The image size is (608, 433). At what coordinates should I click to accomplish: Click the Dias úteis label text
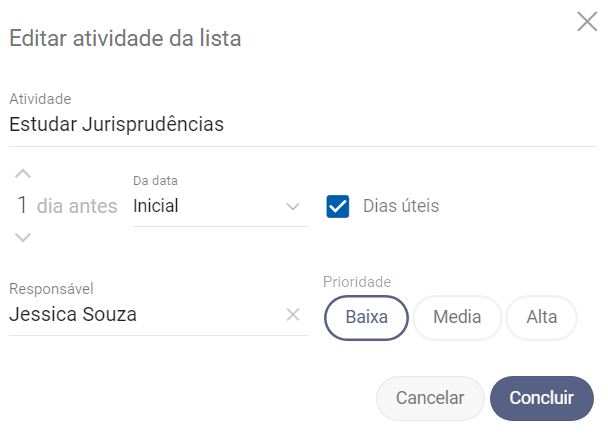pos(401,207)
